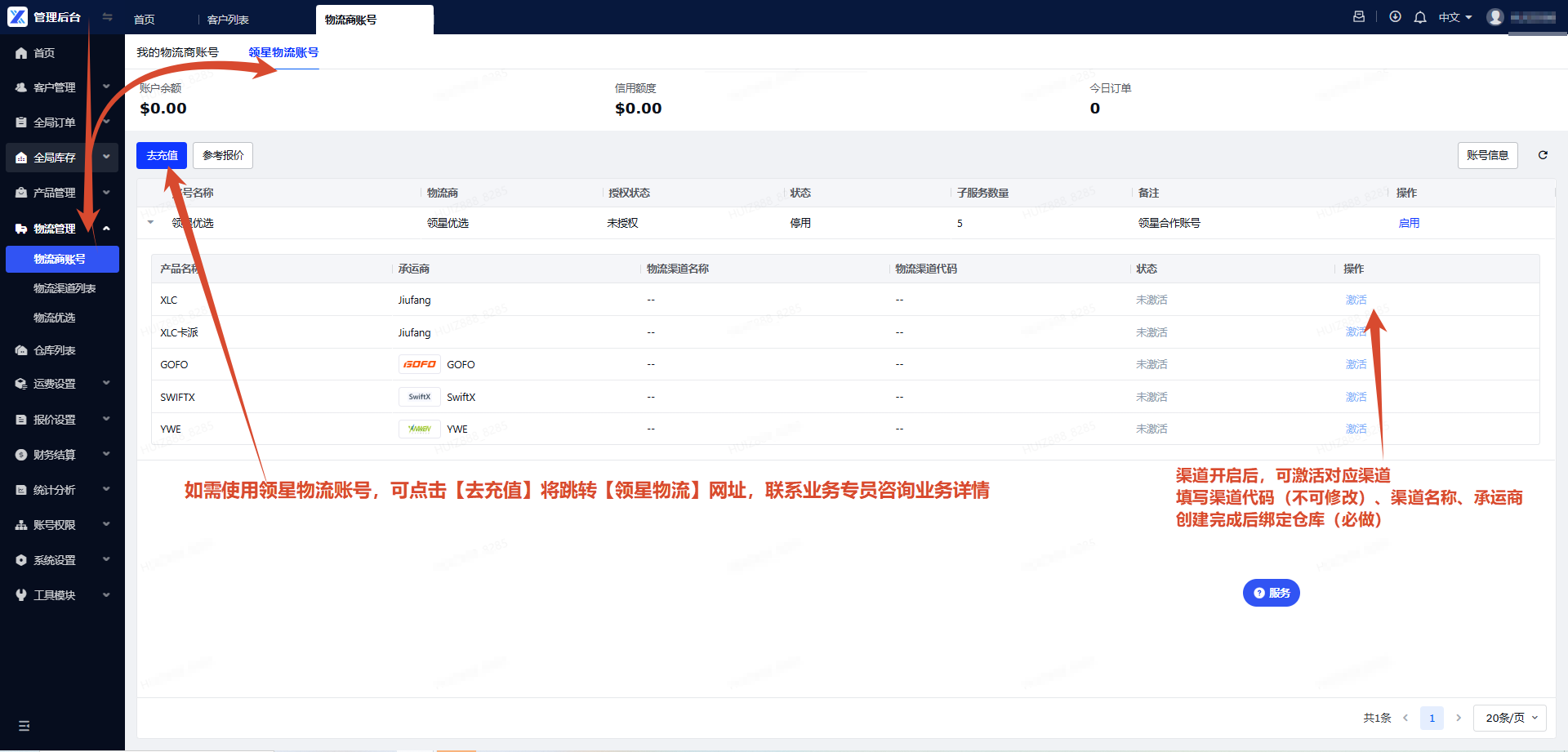The height and width of the screenshot is (752, 1568).
Task: Open 物流优选 in sidebar
Action: pos(54,318)
